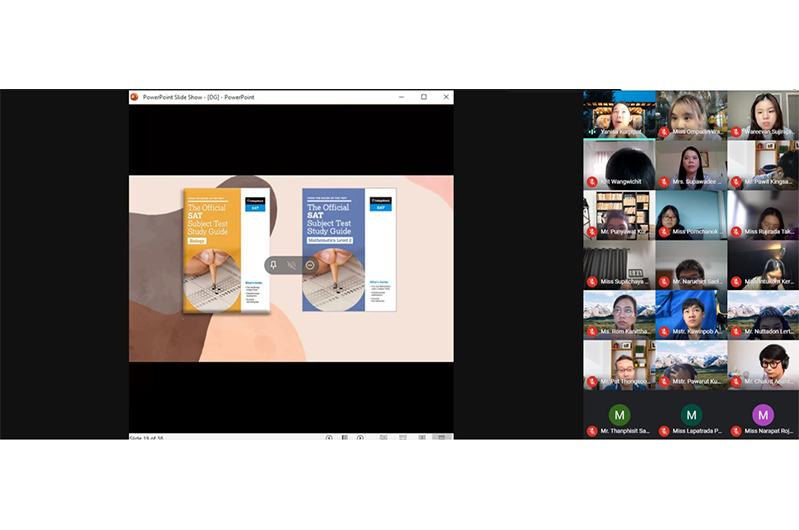Select Miss Ornpailin's video tile

[x=691, y=115]
